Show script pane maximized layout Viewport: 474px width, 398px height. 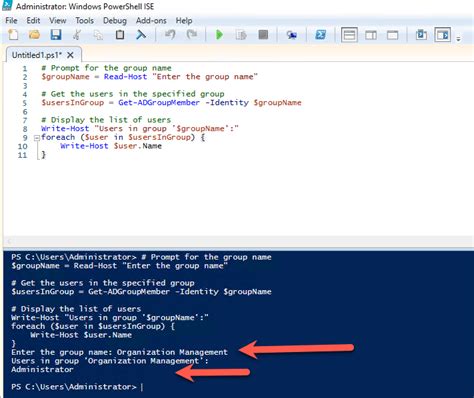(x=392, y=35)
